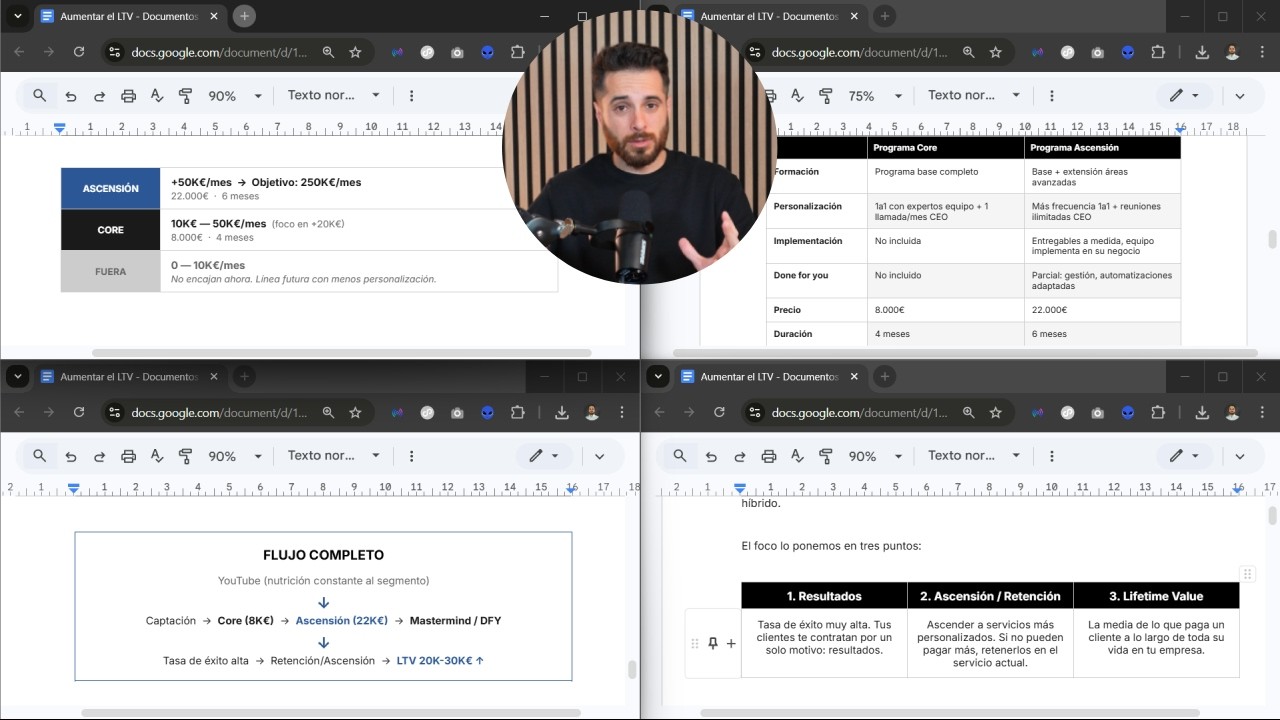This screenshot has width=1280, height=720.
Task: Open the Chrome three-dot menu in the Resultados table window
Action: pyautogui.click(x=1262, y=412)
